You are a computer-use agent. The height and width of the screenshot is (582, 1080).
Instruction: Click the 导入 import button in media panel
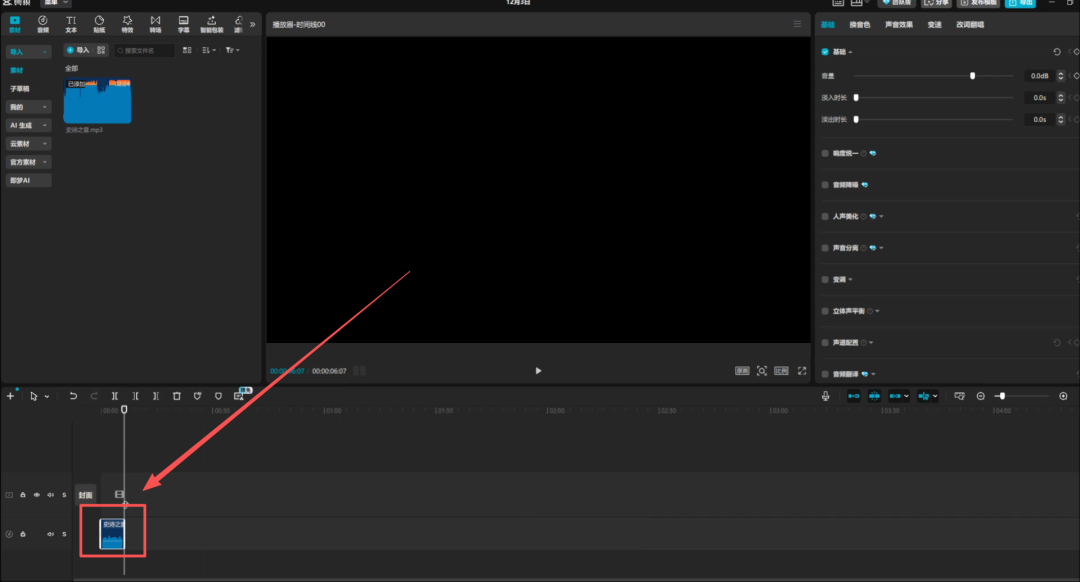[77, 50]
